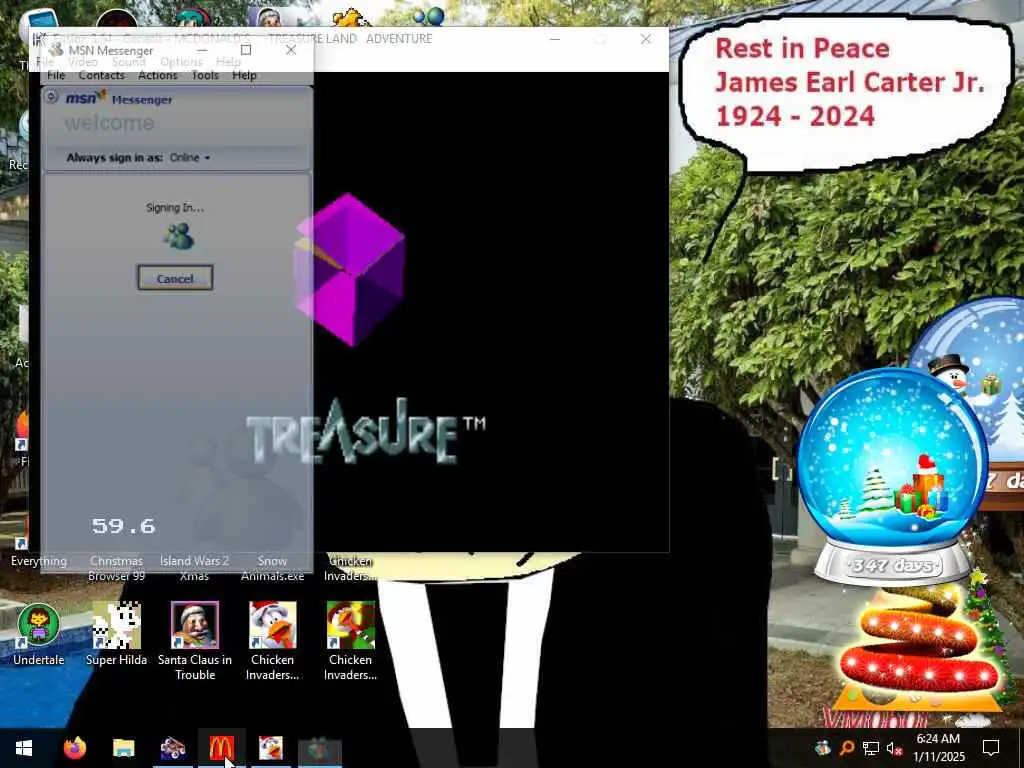Expand the 'Always sign in as: Online' dropdown
Screen dimensions: 1024x768
point(190,157)
